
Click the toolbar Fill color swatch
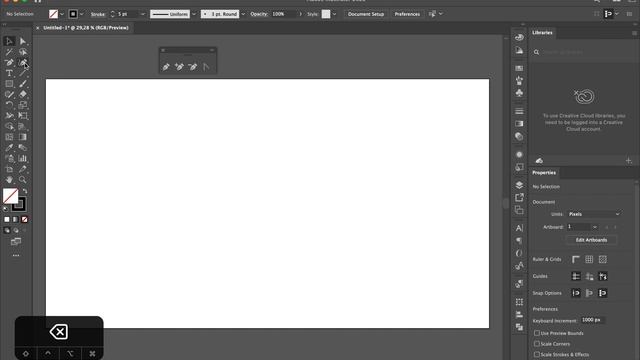click(x=10, y=196)
